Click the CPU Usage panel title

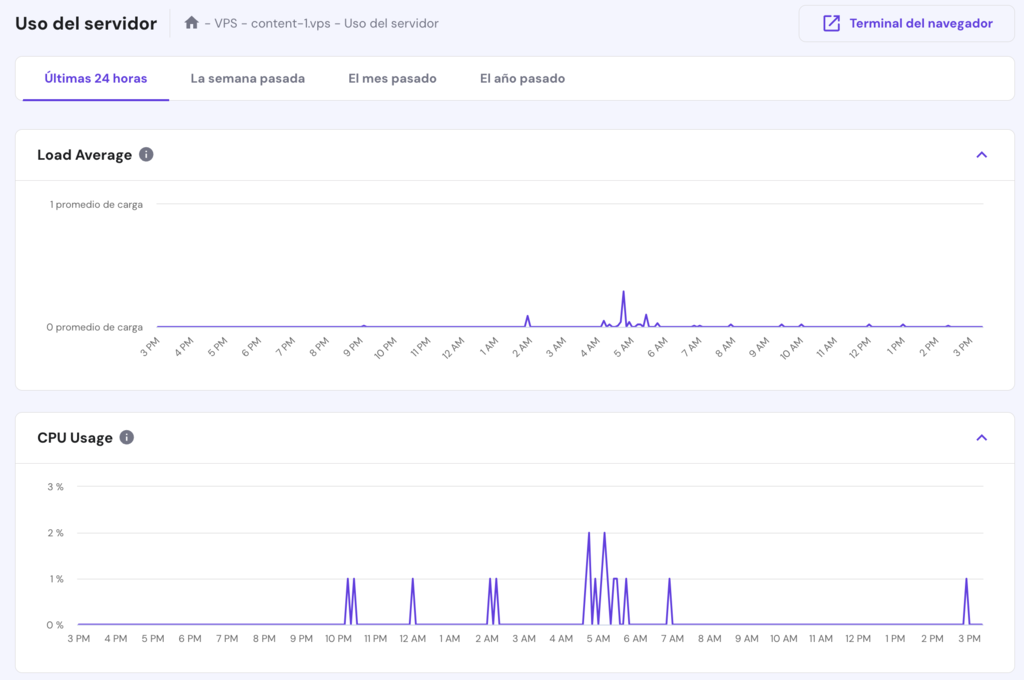(x=75, y=437)
